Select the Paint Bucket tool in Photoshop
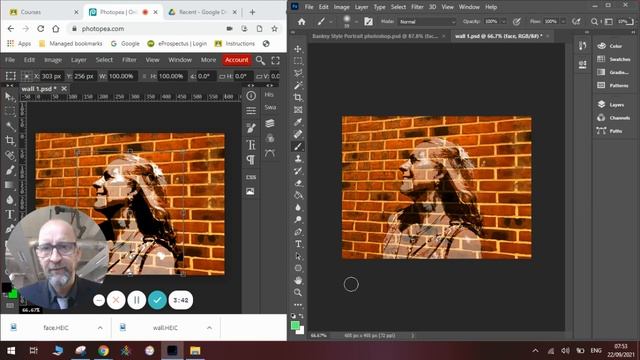 click(298, 195)
